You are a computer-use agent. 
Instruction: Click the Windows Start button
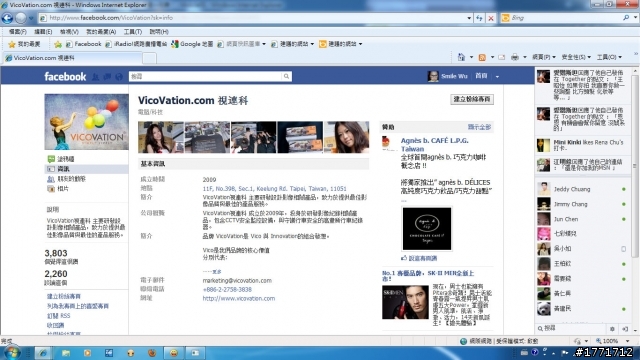pyautogui.click(x=12, y=352)
